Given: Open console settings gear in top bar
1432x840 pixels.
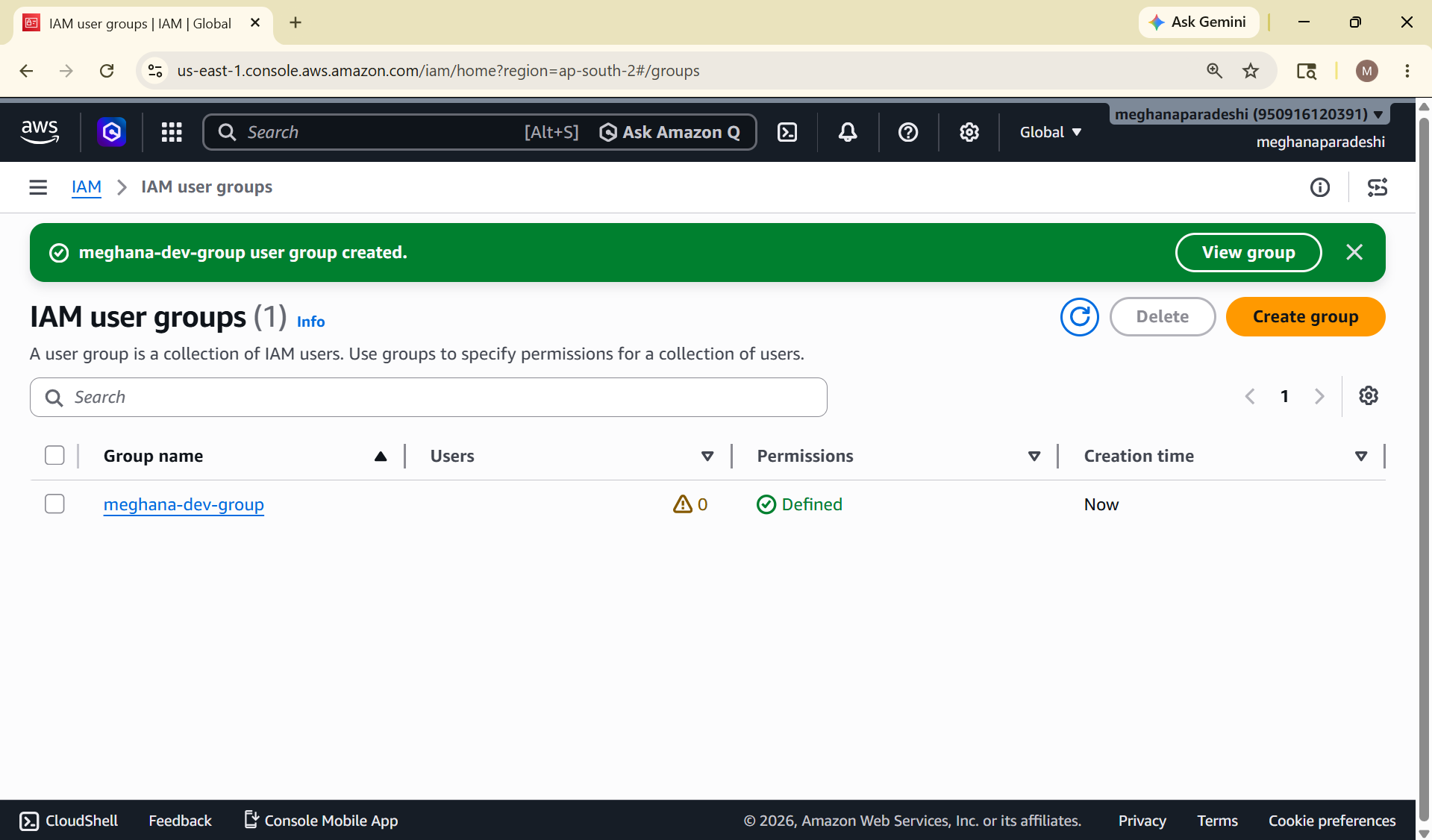Looking at the screenshot, I should point(969,132).
